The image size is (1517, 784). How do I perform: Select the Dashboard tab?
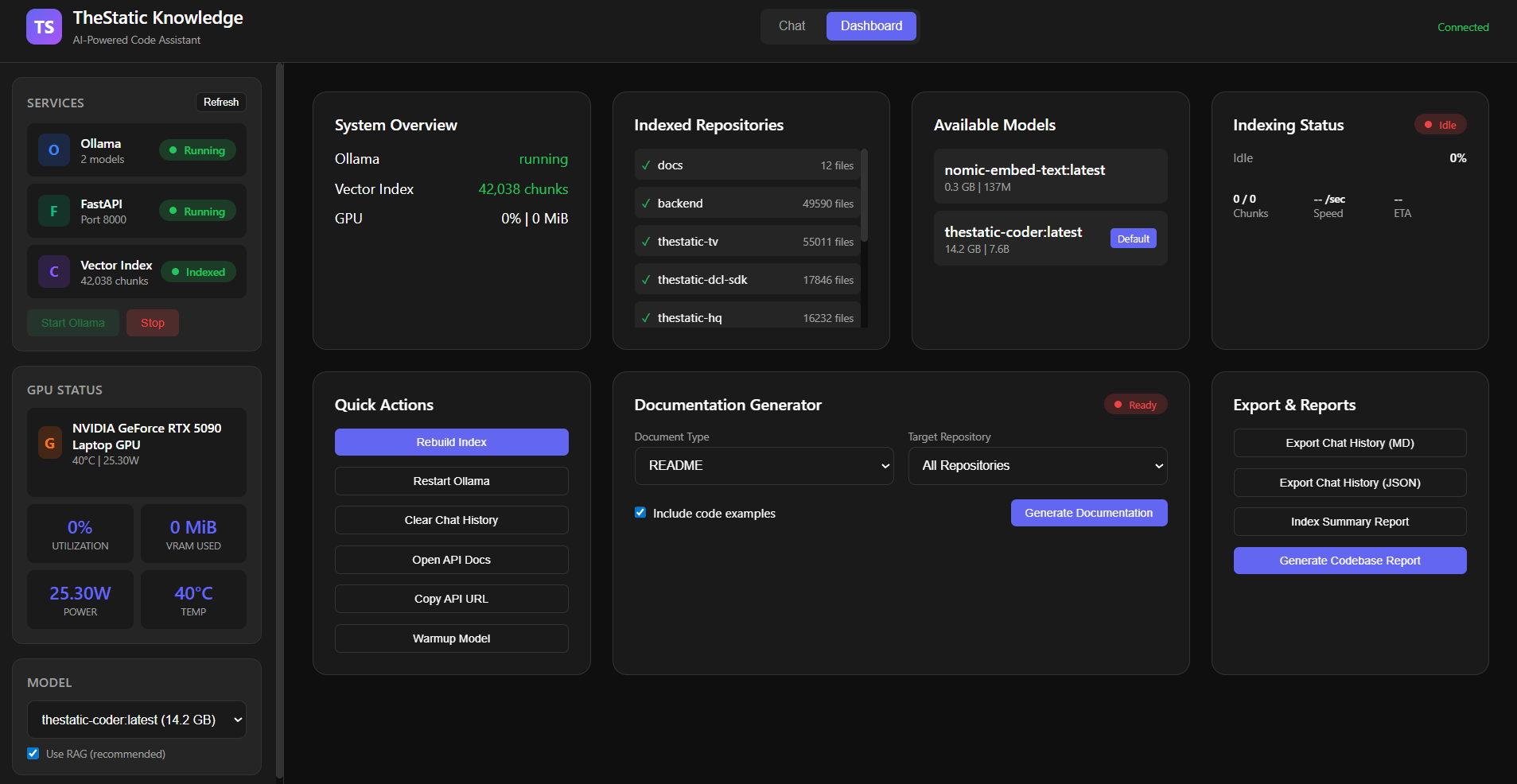pyautogui.click(x=871, y=26)
